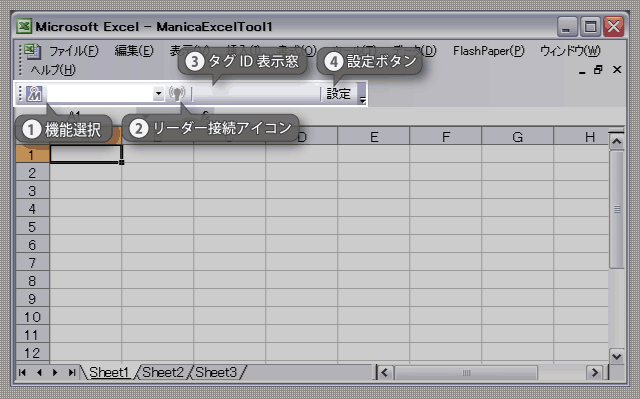Go to next sheet tab arrow

coord(55,372)
